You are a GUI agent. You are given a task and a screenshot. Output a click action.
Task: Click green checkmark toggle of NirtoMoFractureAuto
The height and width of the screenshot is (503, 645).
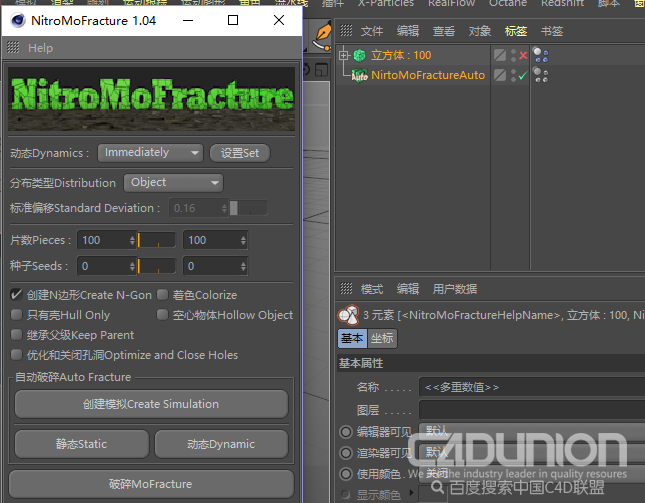[523, 75]
